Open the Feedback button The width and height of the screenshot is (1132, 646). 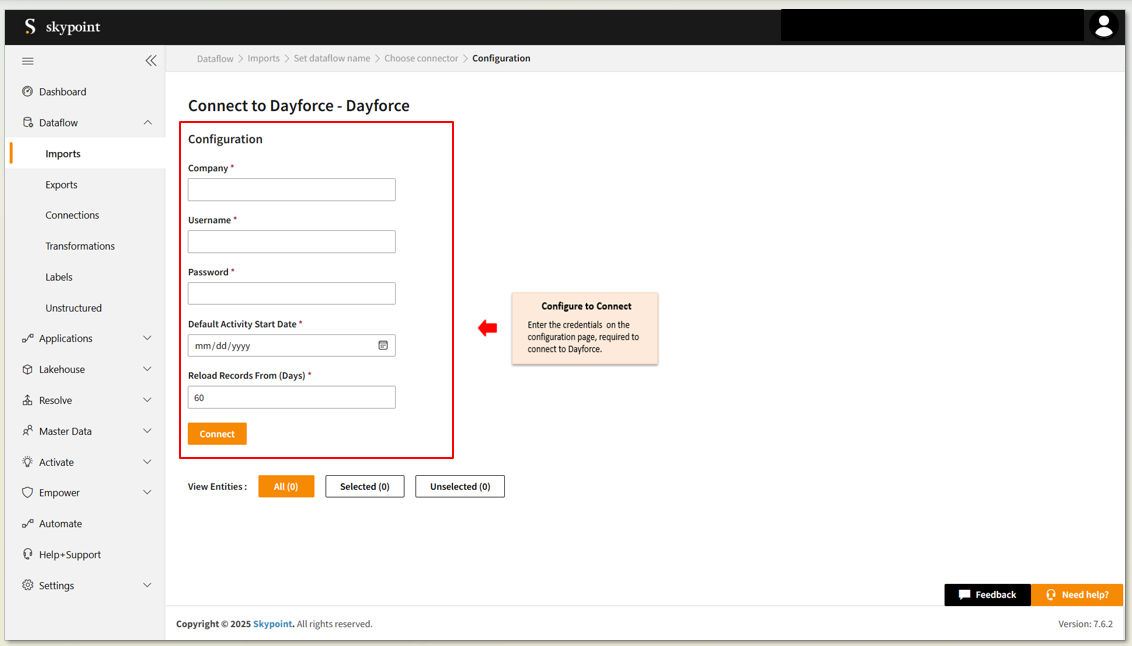click(x=988, y=595)
